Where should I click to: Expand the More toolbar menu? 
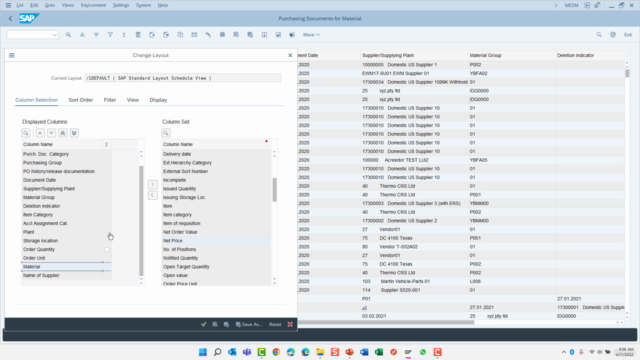tap(311, 35)
